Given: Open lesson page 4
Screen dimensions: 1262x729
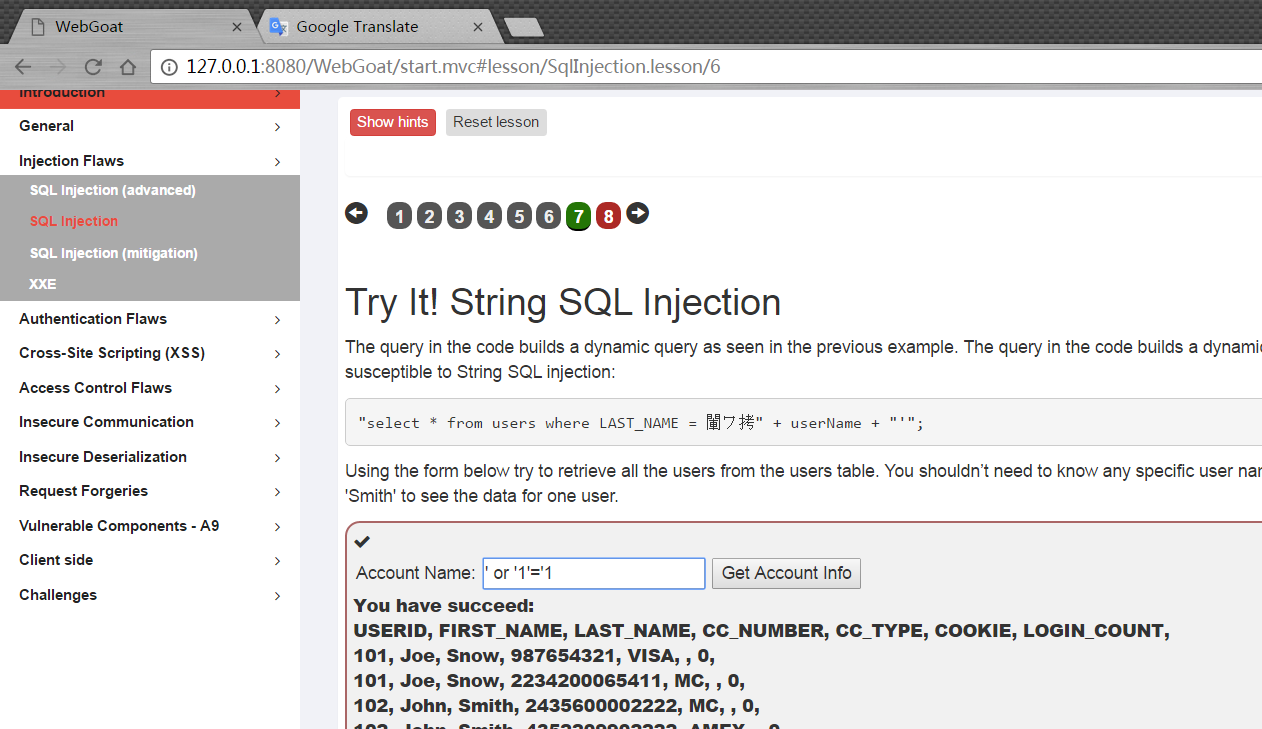Looking at the screenshot, I should [x=489, y=216].
